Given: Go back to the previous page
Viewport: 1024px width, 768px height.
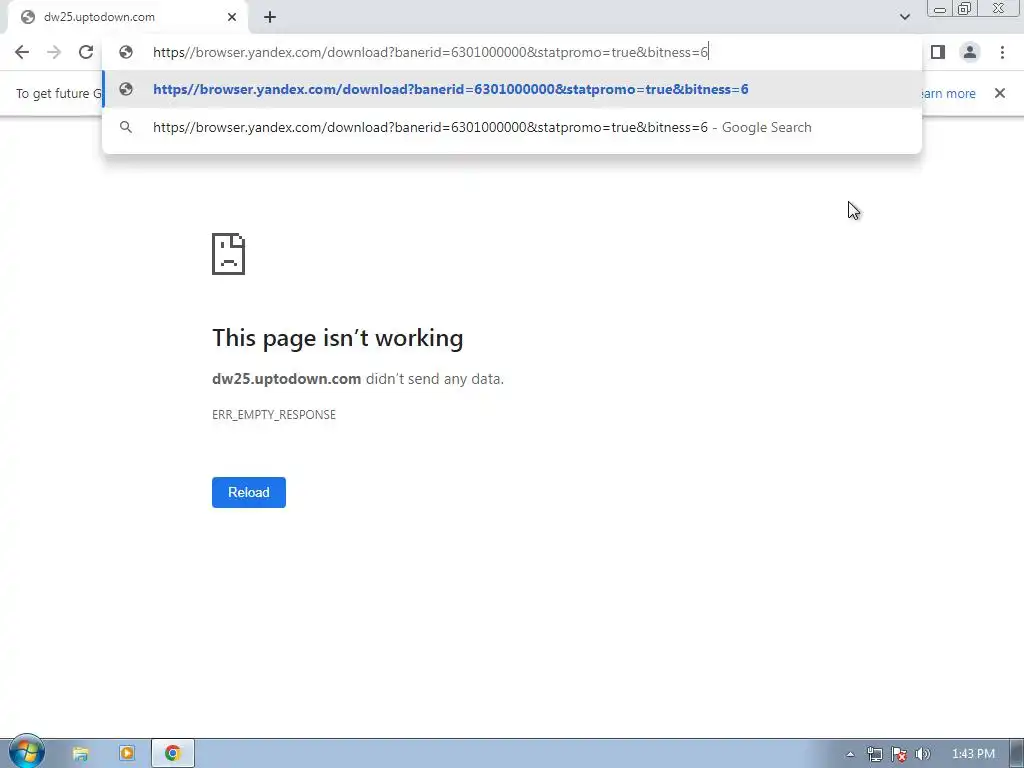Looking at the screenshot, I should 22,52.
